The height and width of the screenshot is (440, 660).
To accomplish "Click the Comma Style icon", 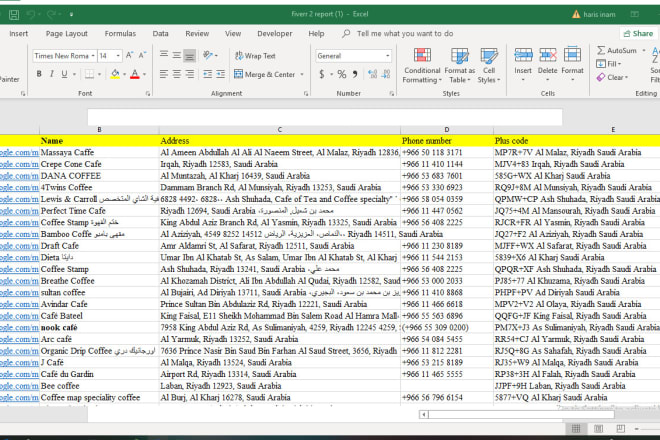I will (x=355, y=75).
